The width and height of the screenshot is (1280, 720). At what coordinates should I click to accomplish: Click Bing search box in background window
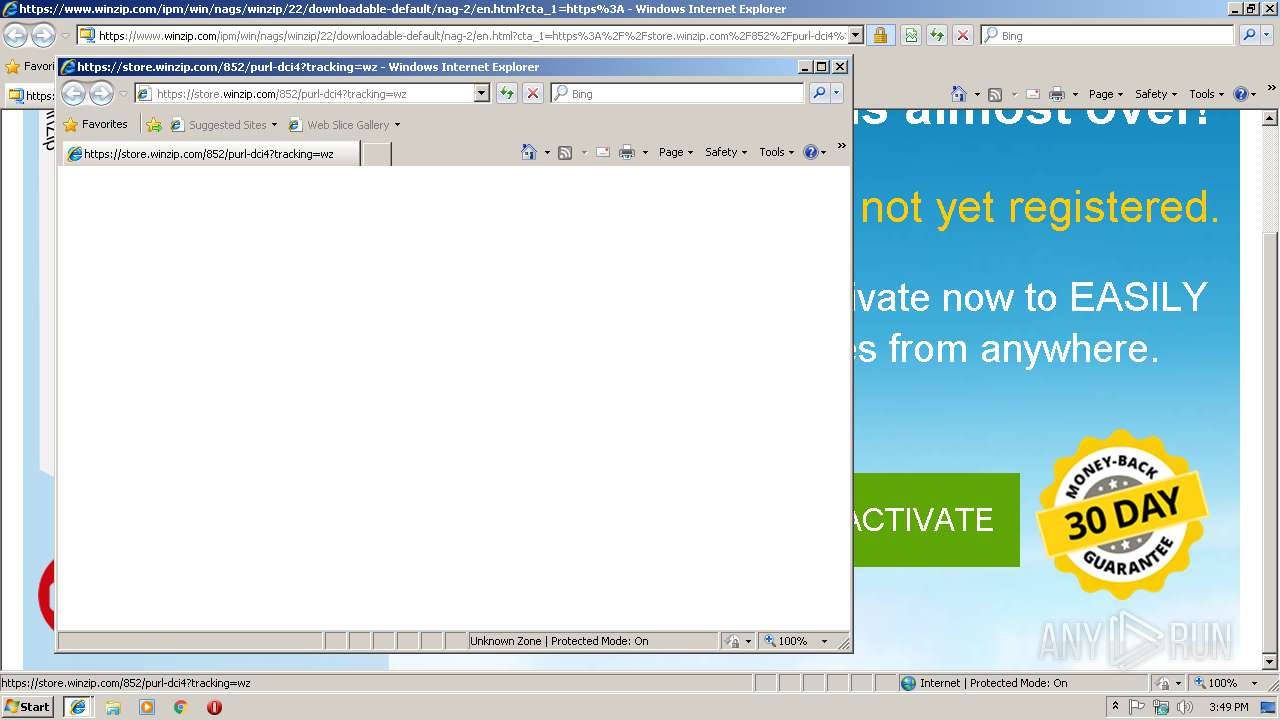point(1107,35)
